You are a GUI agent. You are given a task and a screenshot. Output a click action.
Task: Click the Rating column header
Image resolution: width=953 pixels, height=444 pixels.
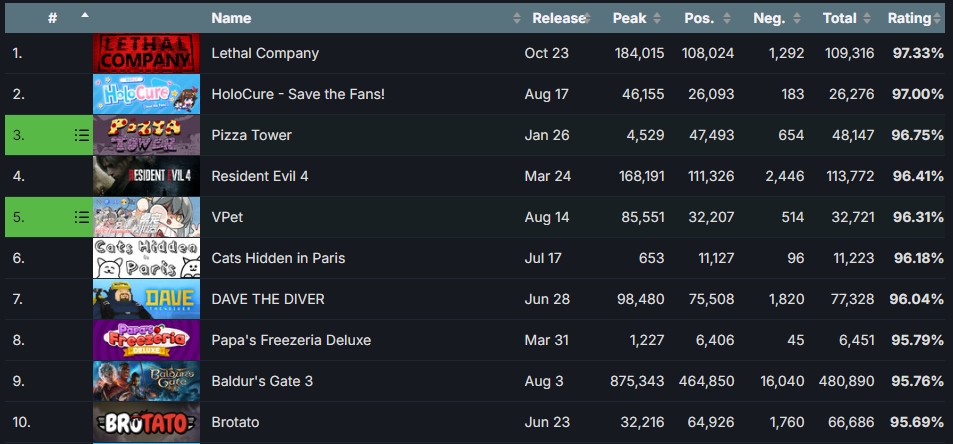tap(909, 18)
